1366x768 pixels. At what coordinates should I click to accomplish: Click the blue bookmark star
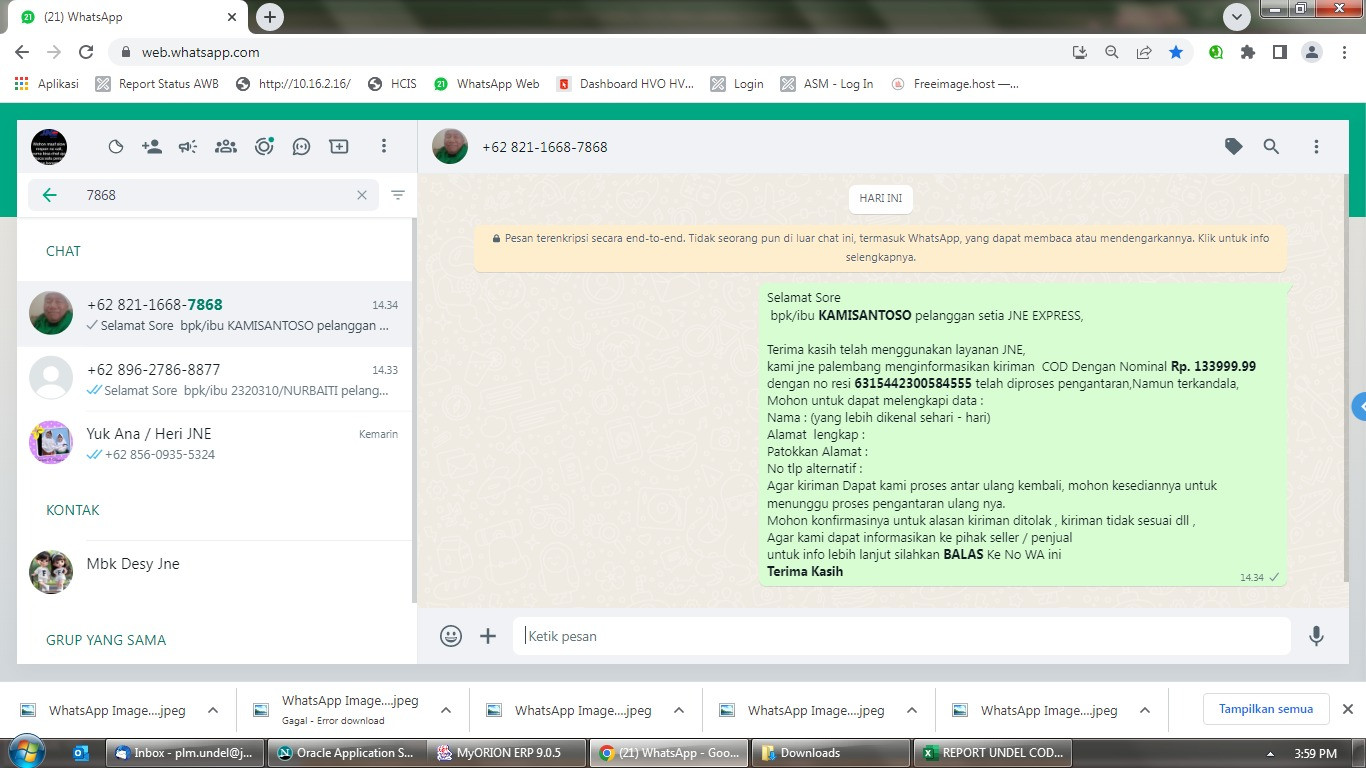point(1176,52)
